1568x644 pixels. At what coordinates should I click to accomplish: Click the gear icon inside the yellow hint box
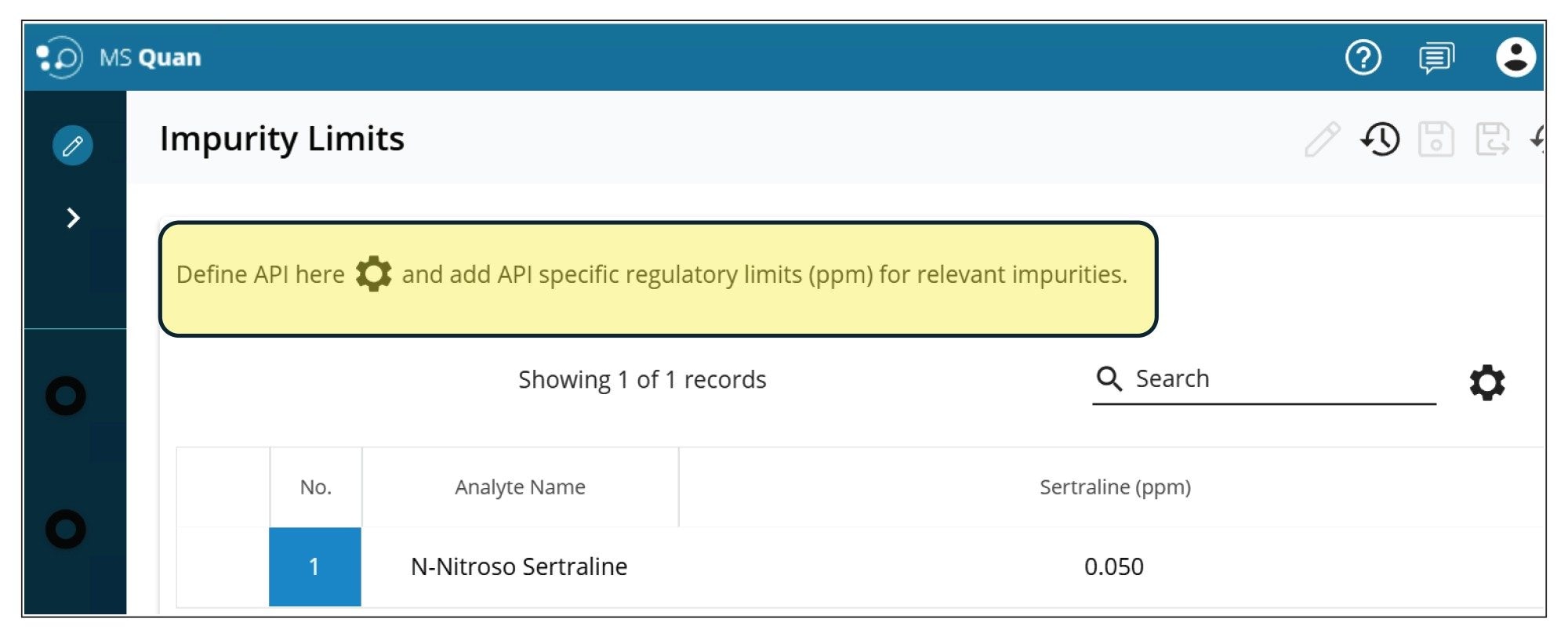point(373,274)
